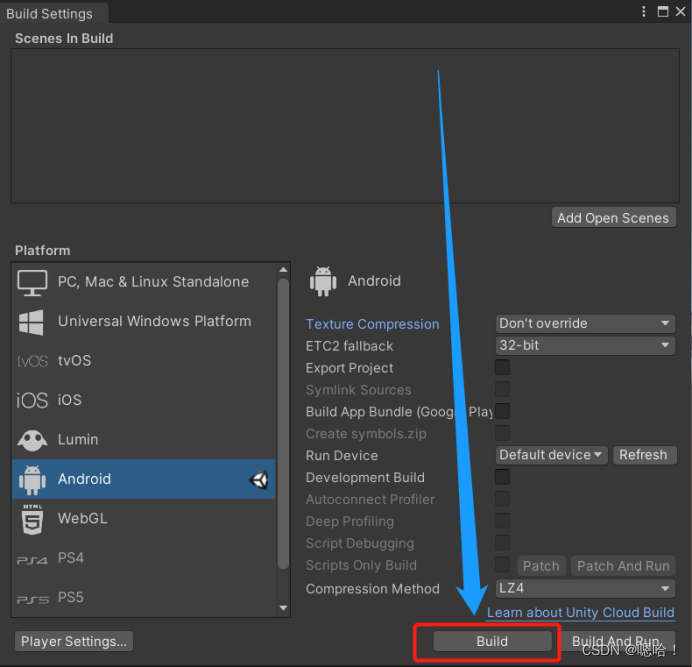Open Player Settings

click(74, 641)
